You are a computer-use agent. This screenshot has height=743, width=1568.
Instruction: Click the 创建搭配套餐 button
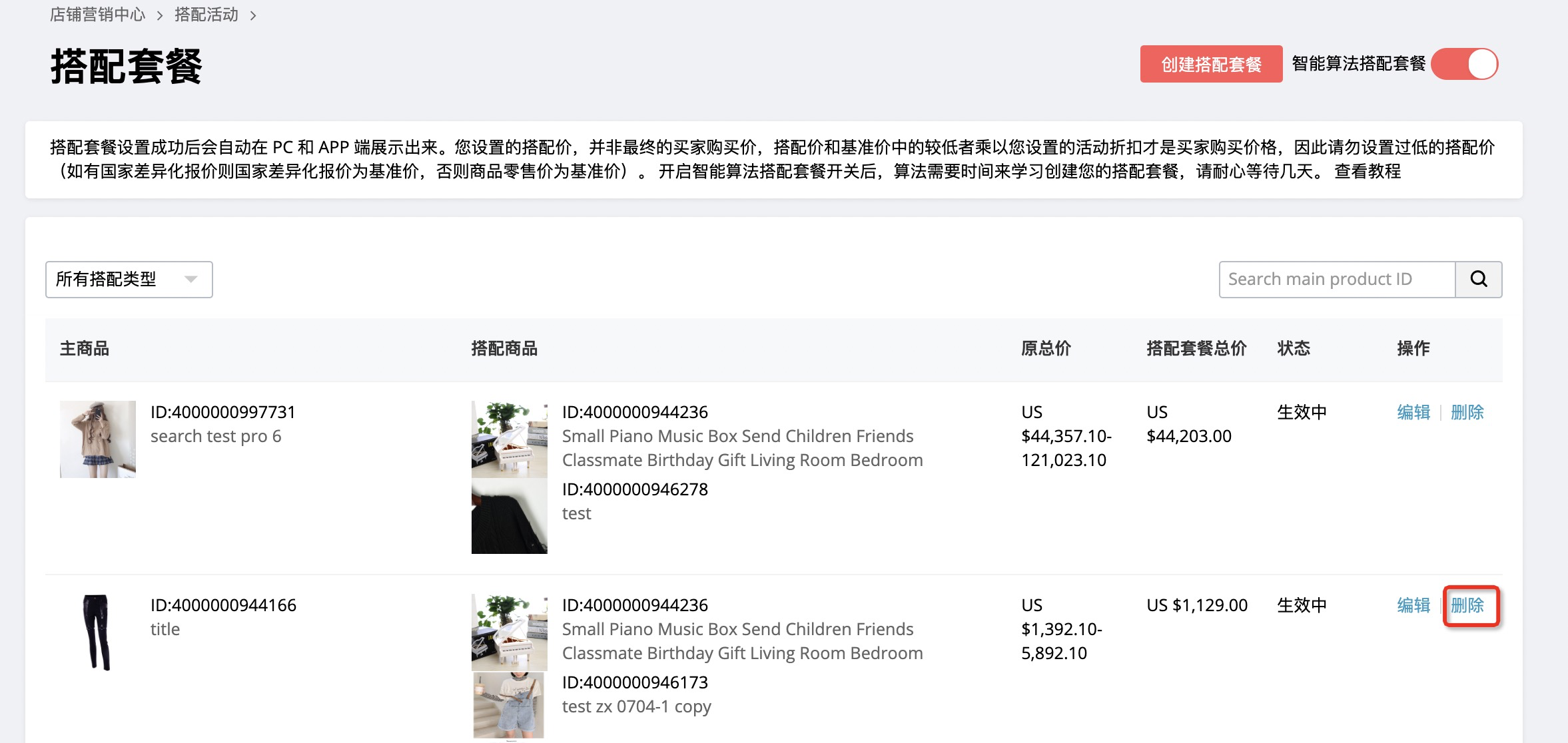click(1211, 64)
